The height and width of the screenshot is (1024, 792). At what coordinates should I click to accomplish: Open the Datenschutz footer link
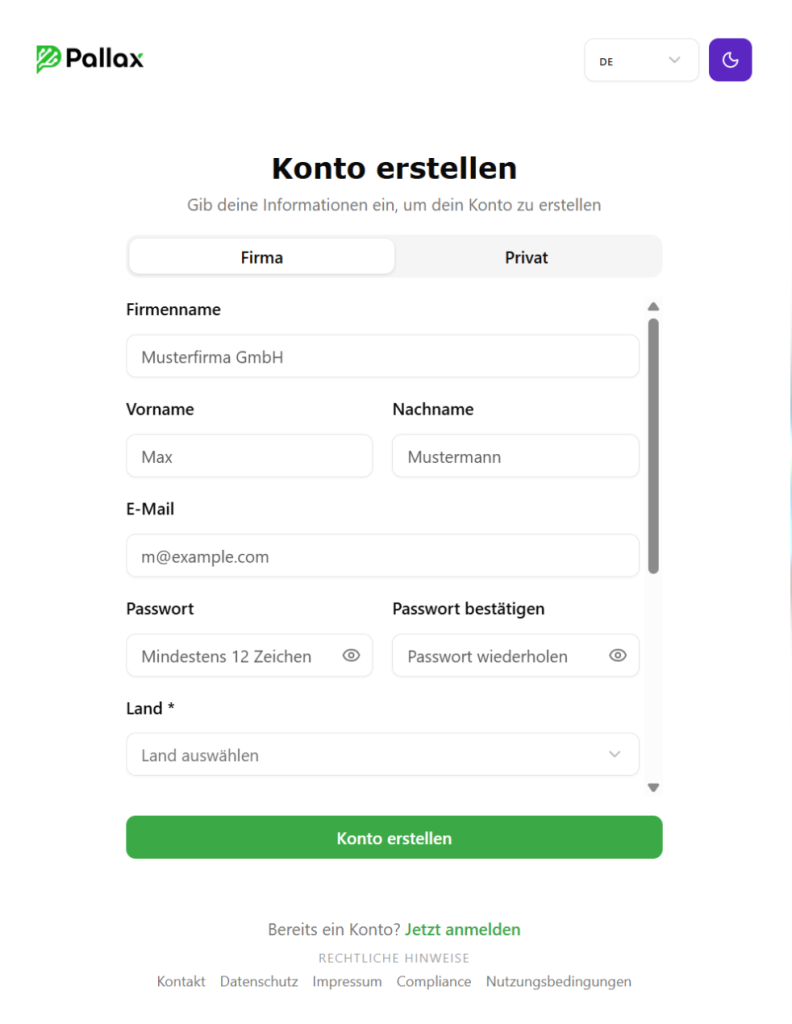click(x=259, y=981)
